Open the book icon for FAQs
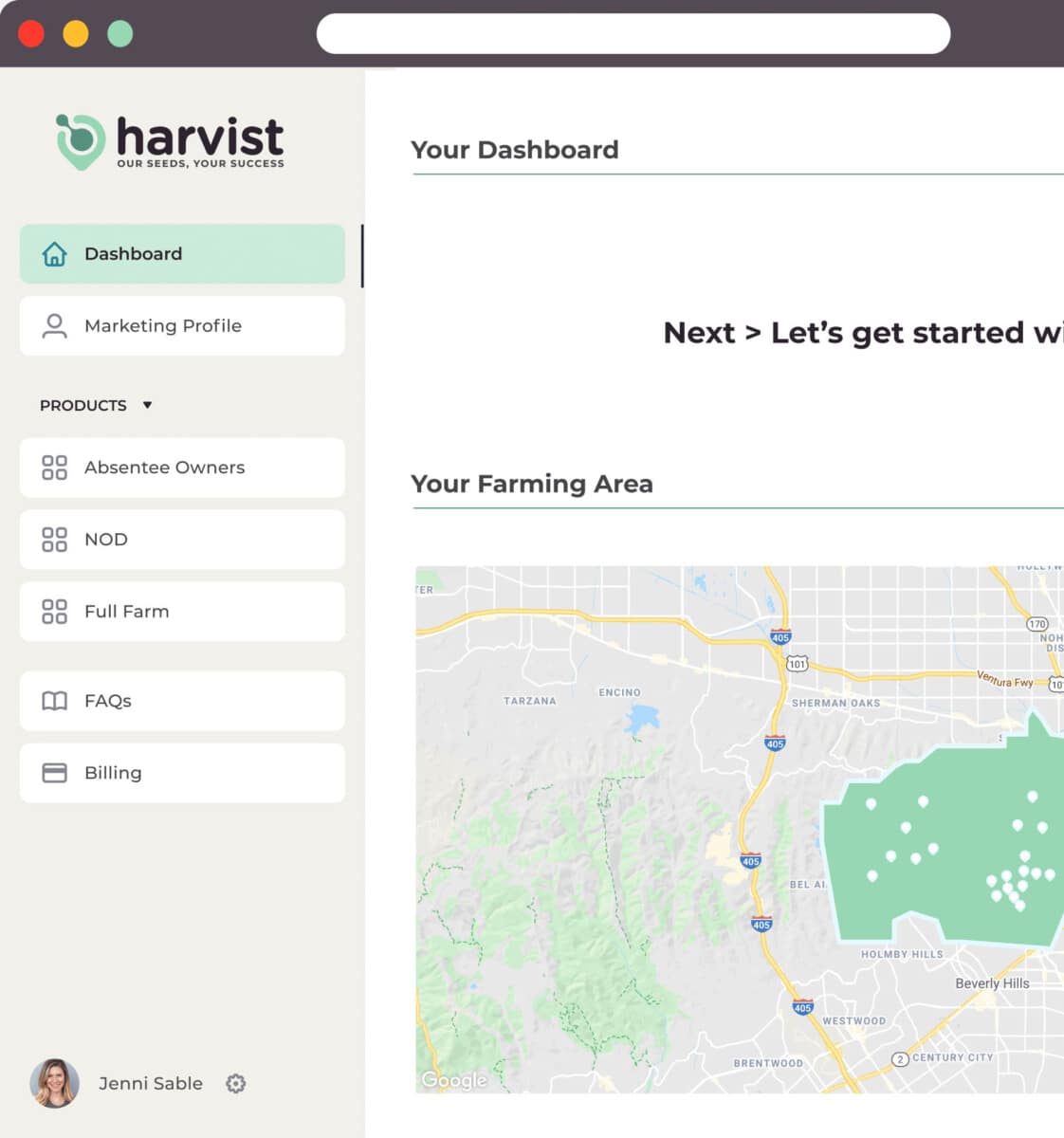This screenshot has height=1138, width=1064. pyautogui.click(x=55, y=701)
